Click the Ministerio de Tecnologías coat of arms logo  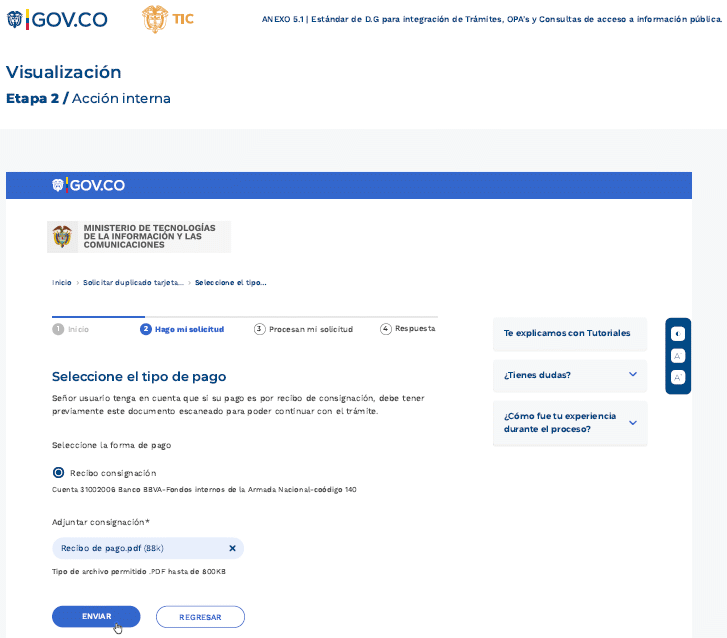(x=62, y=237)
